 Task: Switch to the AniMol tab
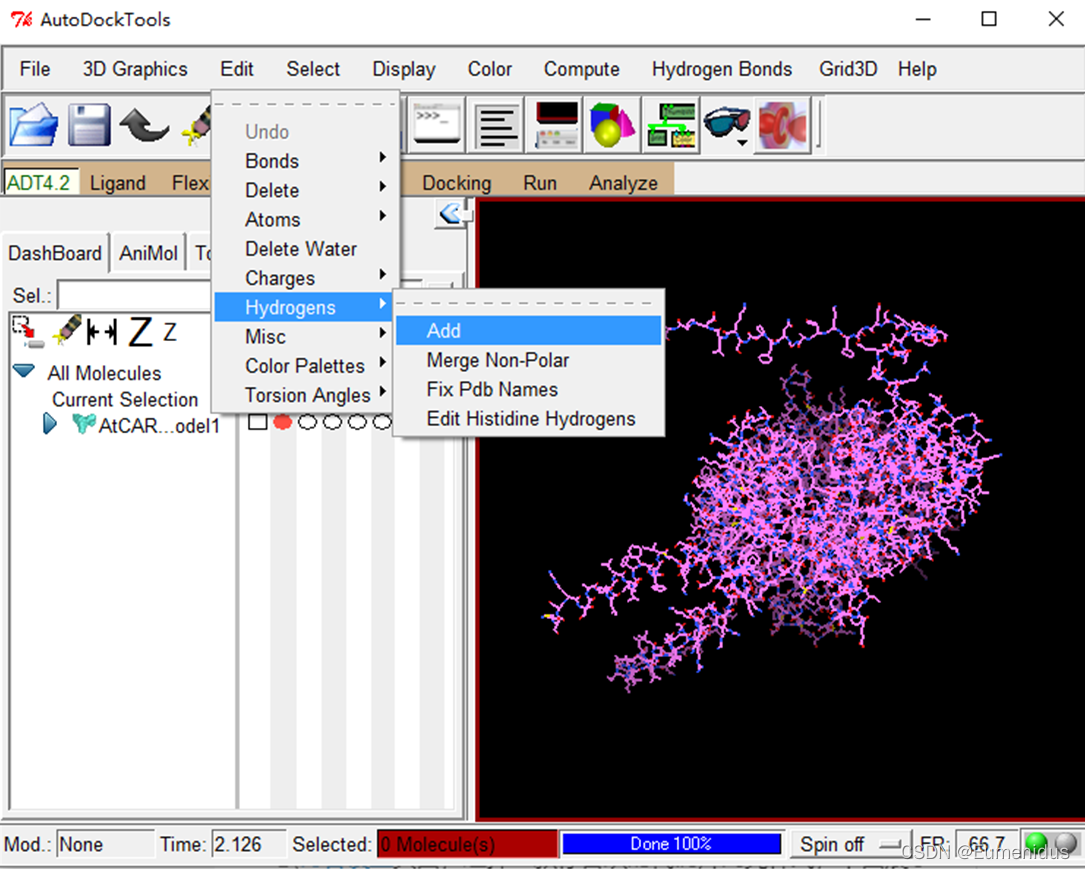(148, 253)
